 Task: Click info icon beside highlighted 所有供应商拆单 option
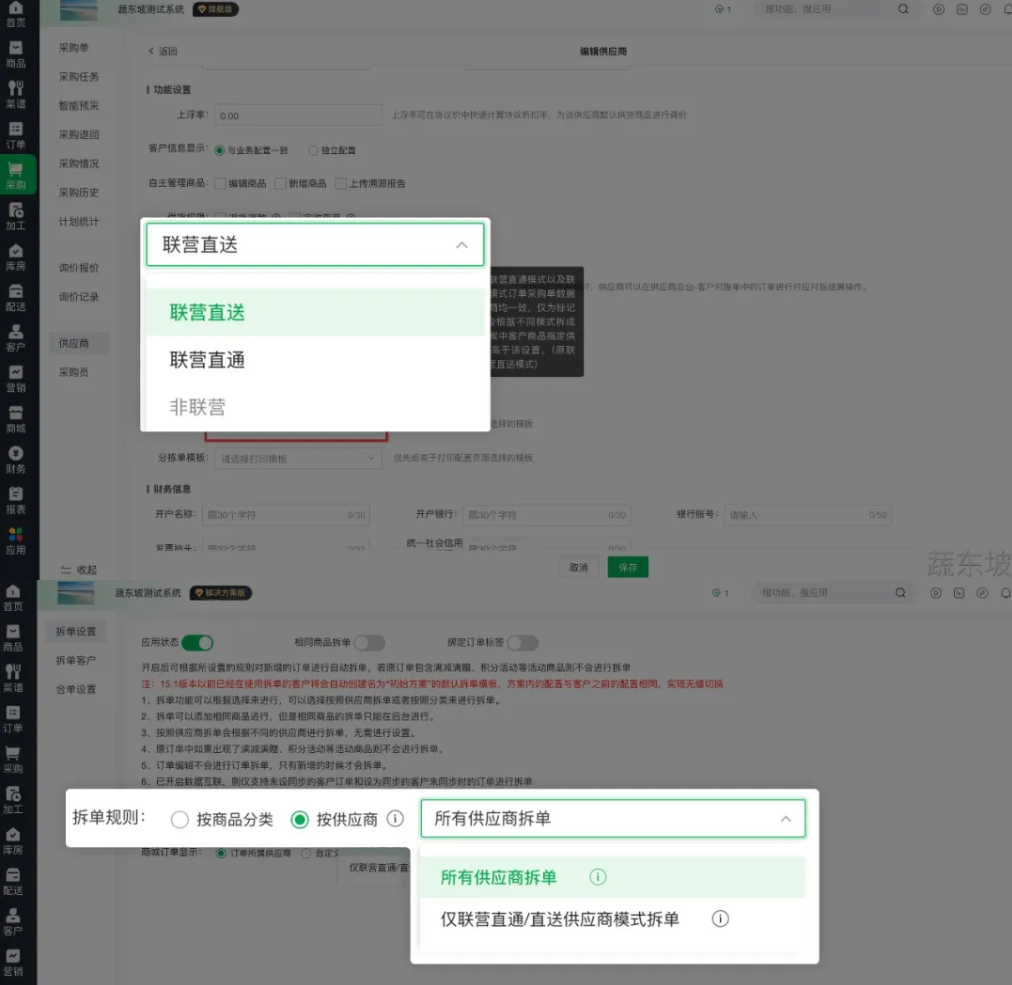(x=598, y=877)
